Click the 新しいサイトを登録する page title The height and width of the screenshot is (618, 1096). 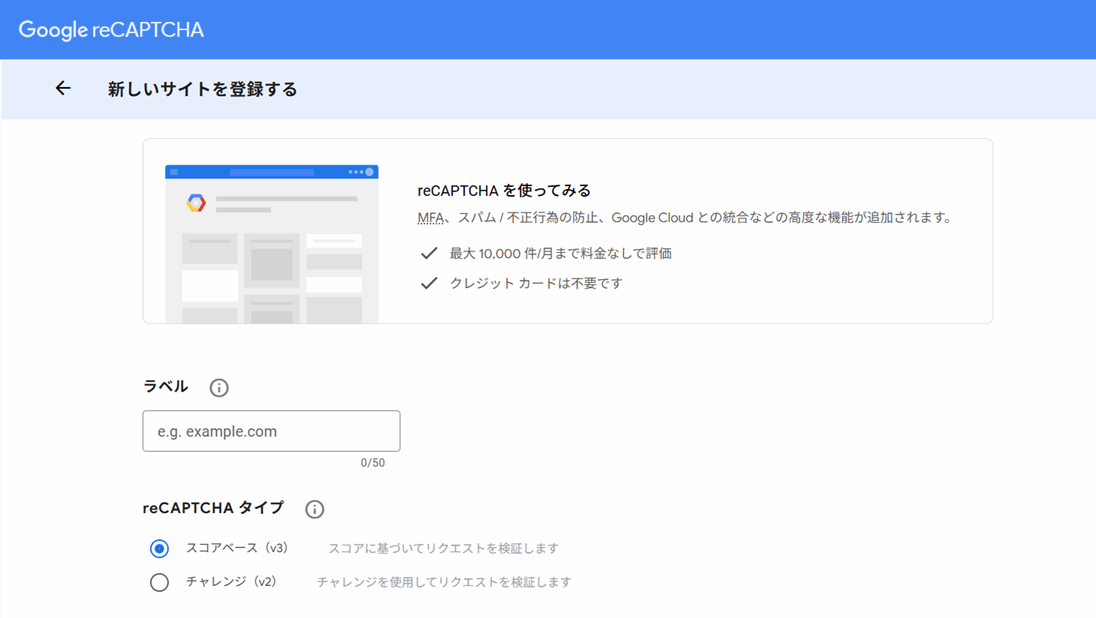[x=203, y=89]
